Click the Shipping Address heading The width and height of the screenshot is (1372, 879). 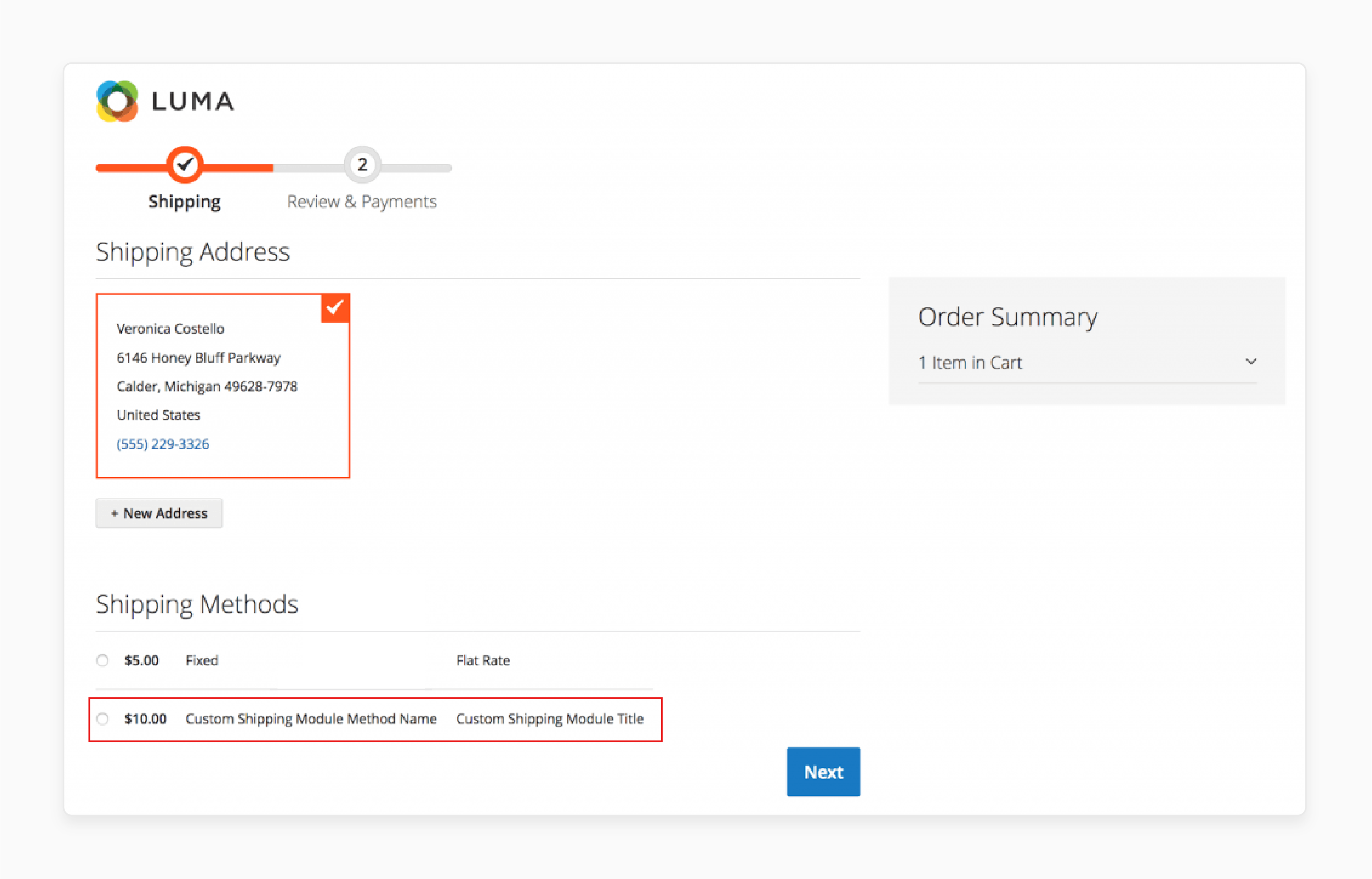(x=193, y=252)
